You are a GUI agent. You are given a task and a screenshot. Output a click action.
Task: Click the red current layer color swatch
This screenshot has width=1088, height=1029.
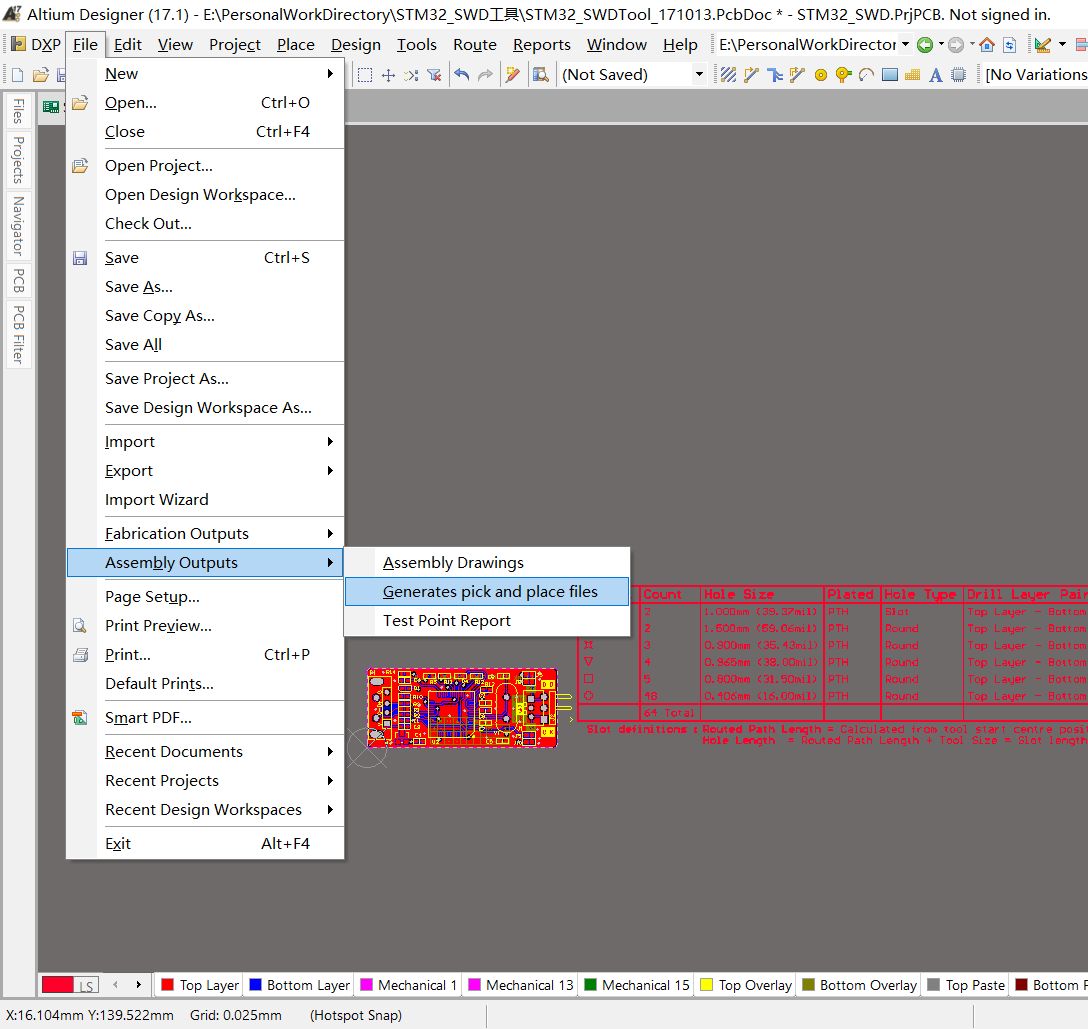[x=58, y=985]
